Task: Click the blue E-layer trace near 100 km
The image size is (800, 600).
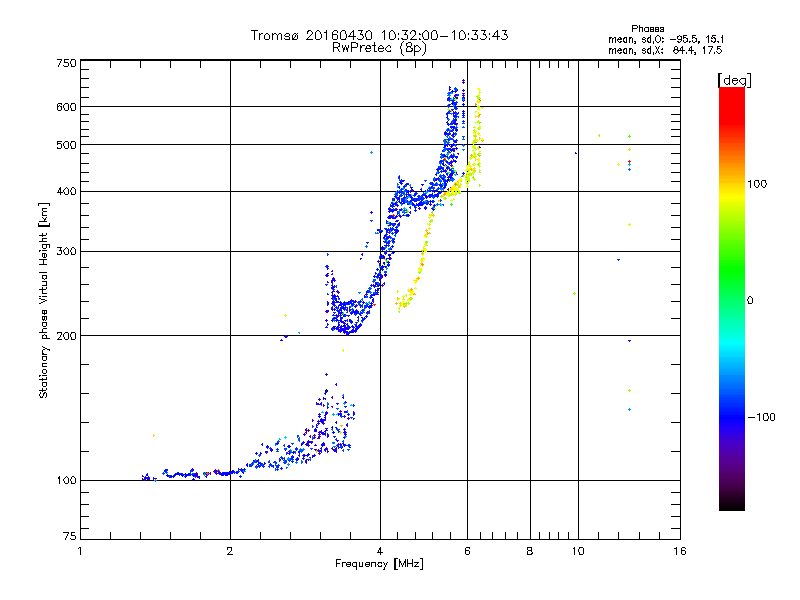Action: click(x=194, y=474)
